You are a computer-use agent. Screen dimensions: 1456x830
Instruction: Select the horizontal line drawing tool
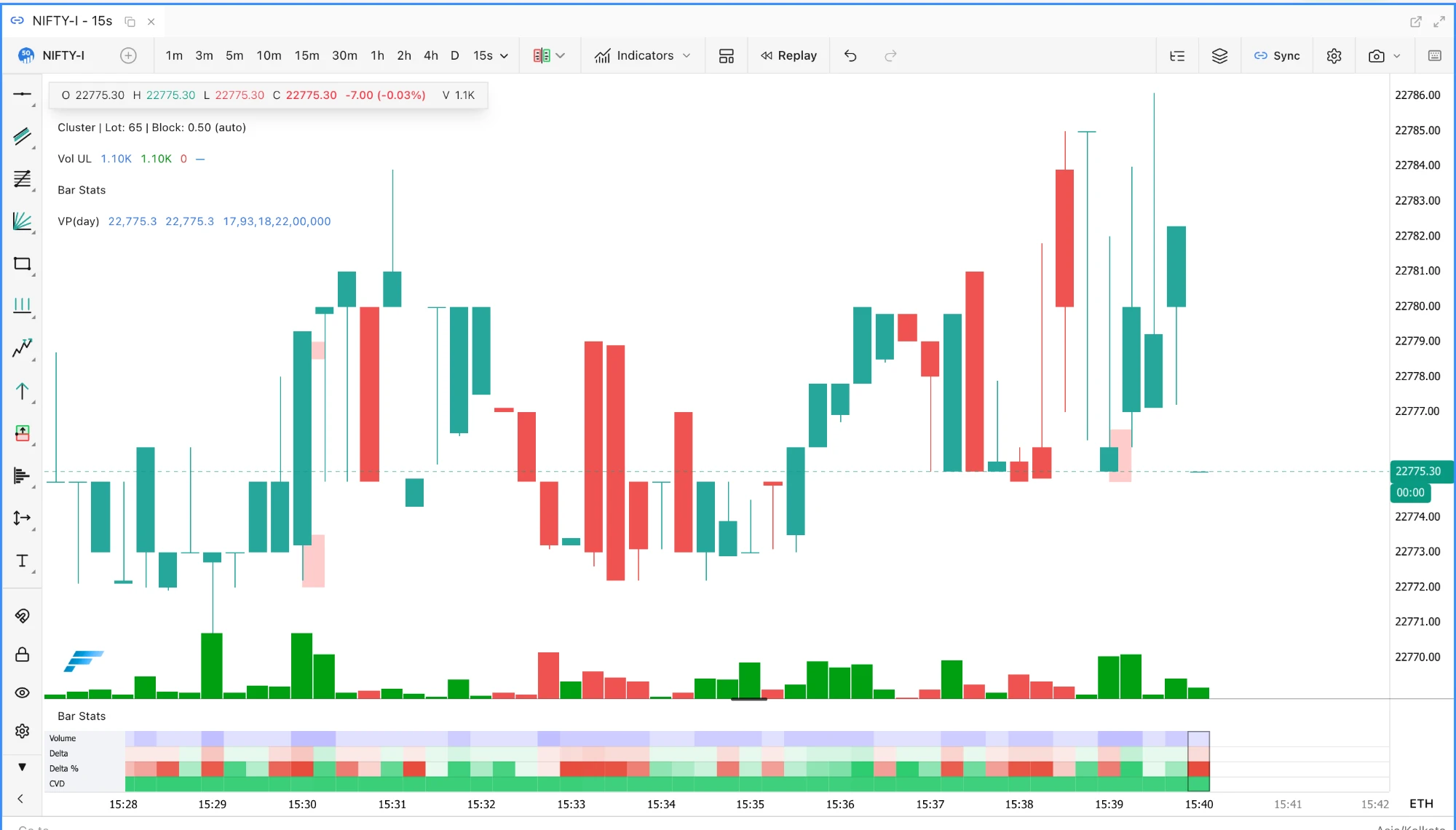(23, 95)
